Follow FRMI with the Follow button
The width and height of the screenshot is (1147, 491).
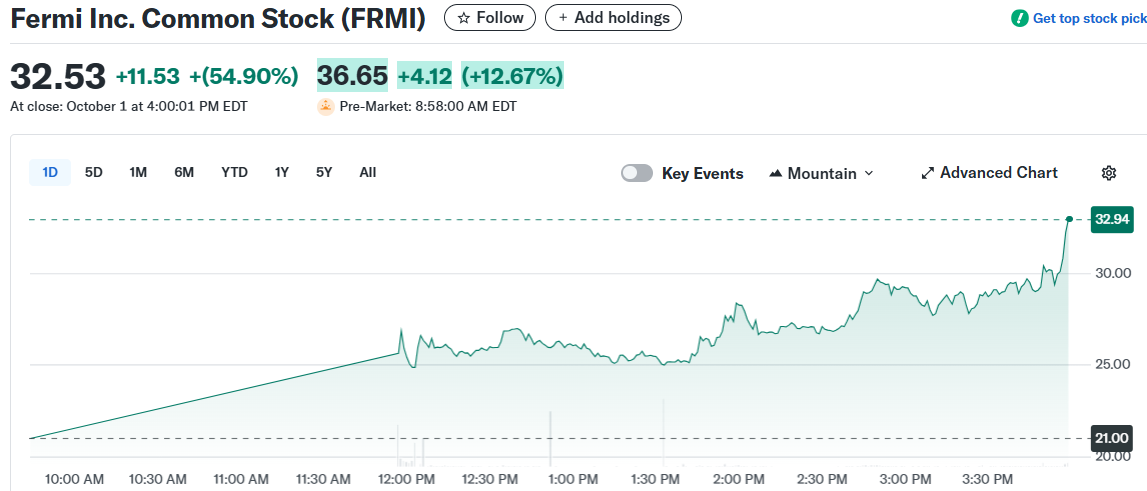[490, 18]
